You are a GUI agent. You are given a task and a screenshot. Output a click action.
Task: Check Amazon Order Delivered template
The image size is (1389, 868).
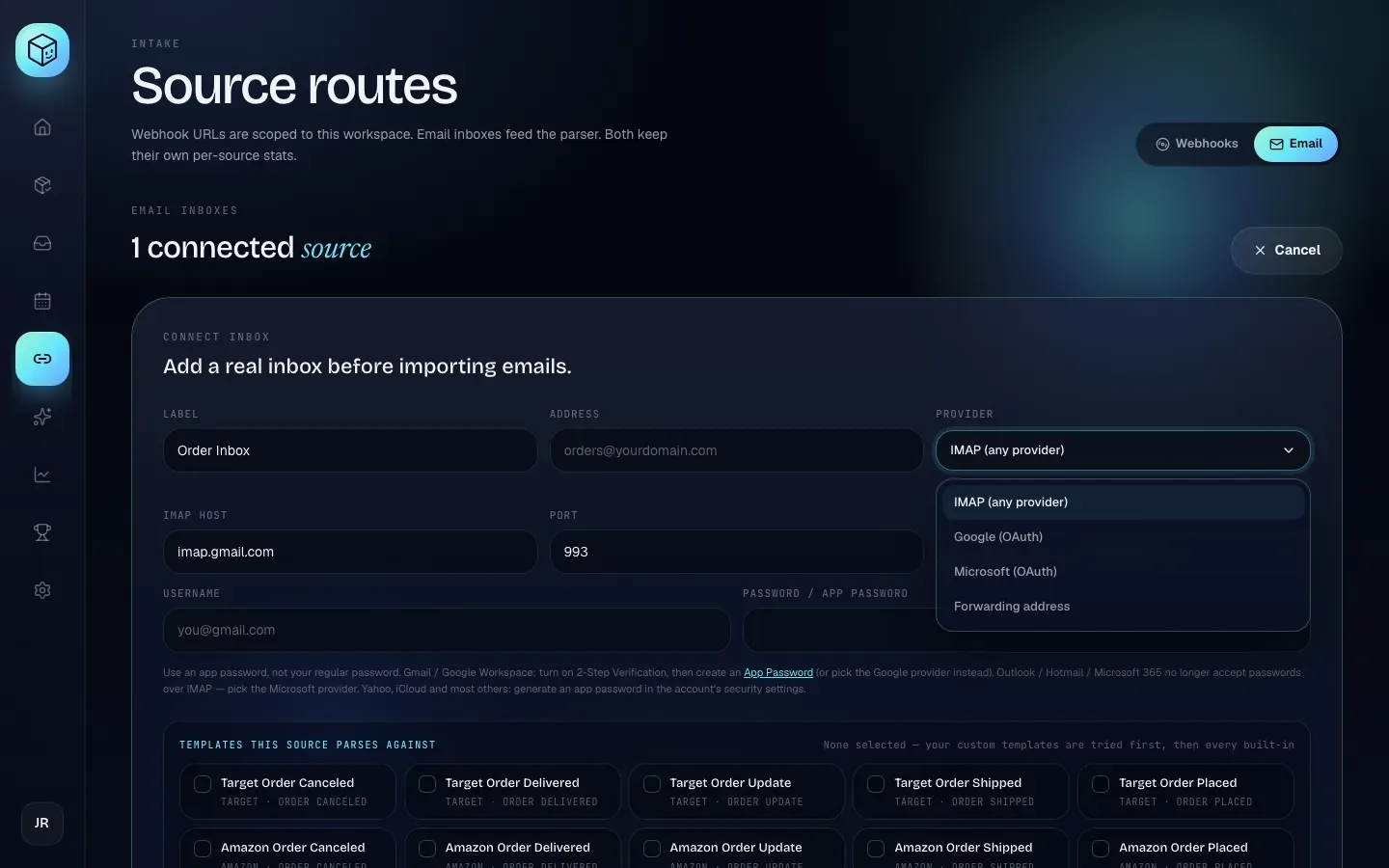[x=427, y=849]
